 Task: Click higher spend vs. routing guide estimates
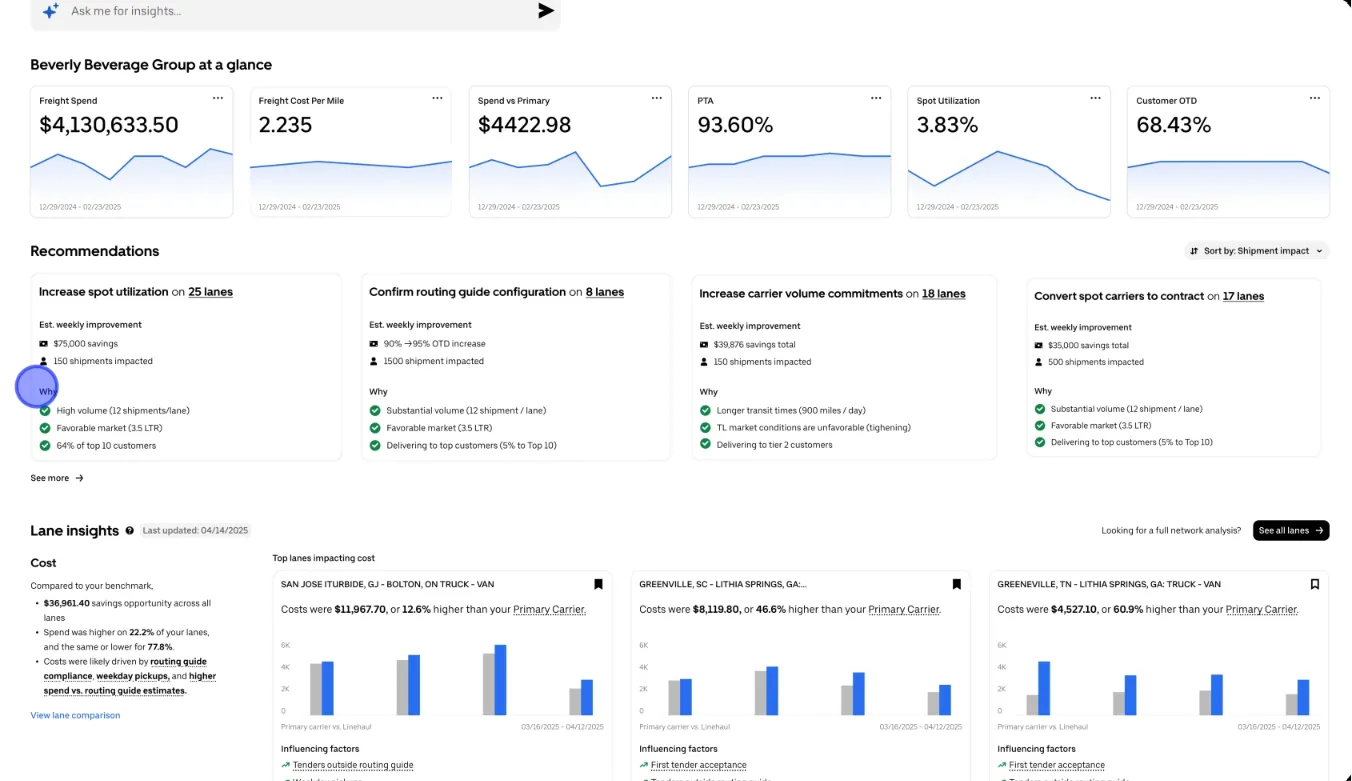coord(131,683)
